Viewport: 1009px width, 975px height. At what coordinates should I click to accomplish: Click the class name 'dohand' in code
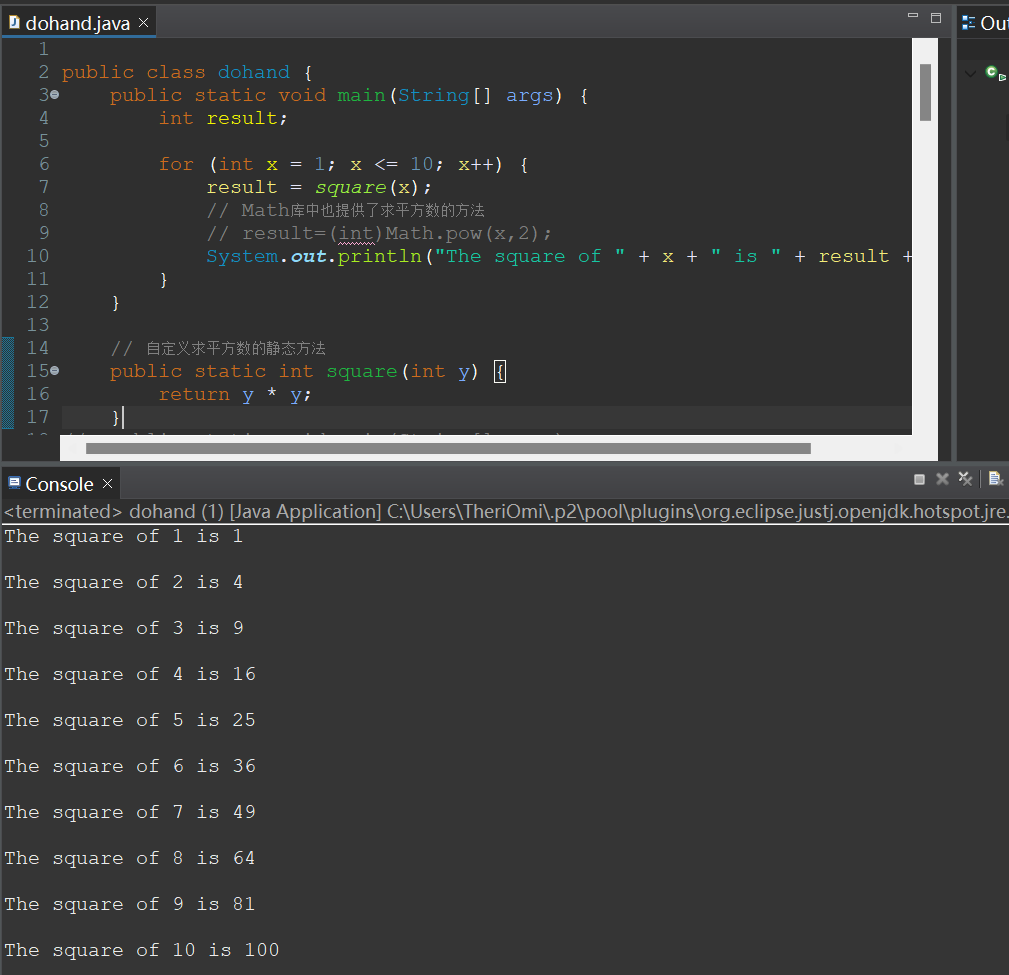pyautogui.click(x=254, y=72)
